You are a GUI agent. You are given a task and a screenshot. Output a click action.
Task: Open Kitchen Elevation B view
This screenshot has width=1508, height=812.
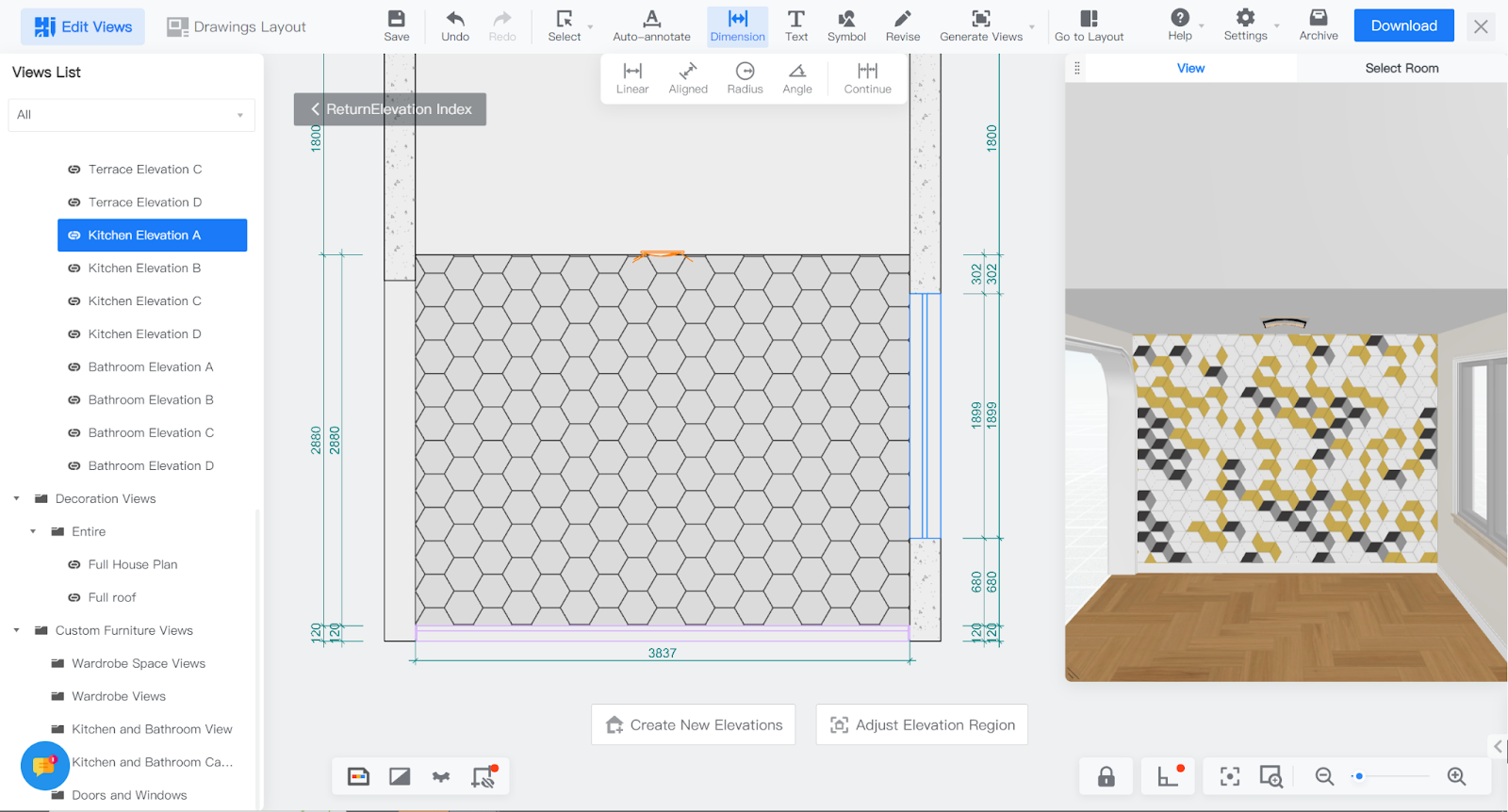pyautogui.click(x=144, y=268)
